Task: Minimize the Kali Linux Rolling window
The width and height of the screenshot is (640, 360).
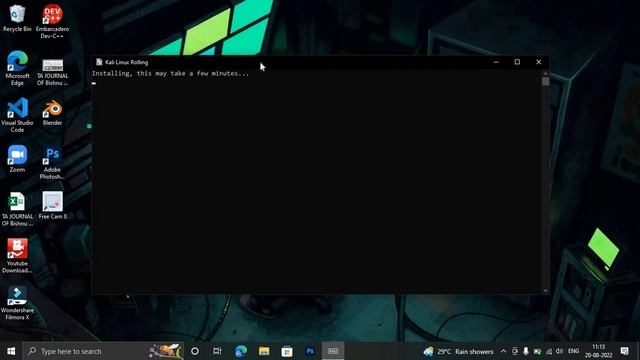Action: (496, 62)
